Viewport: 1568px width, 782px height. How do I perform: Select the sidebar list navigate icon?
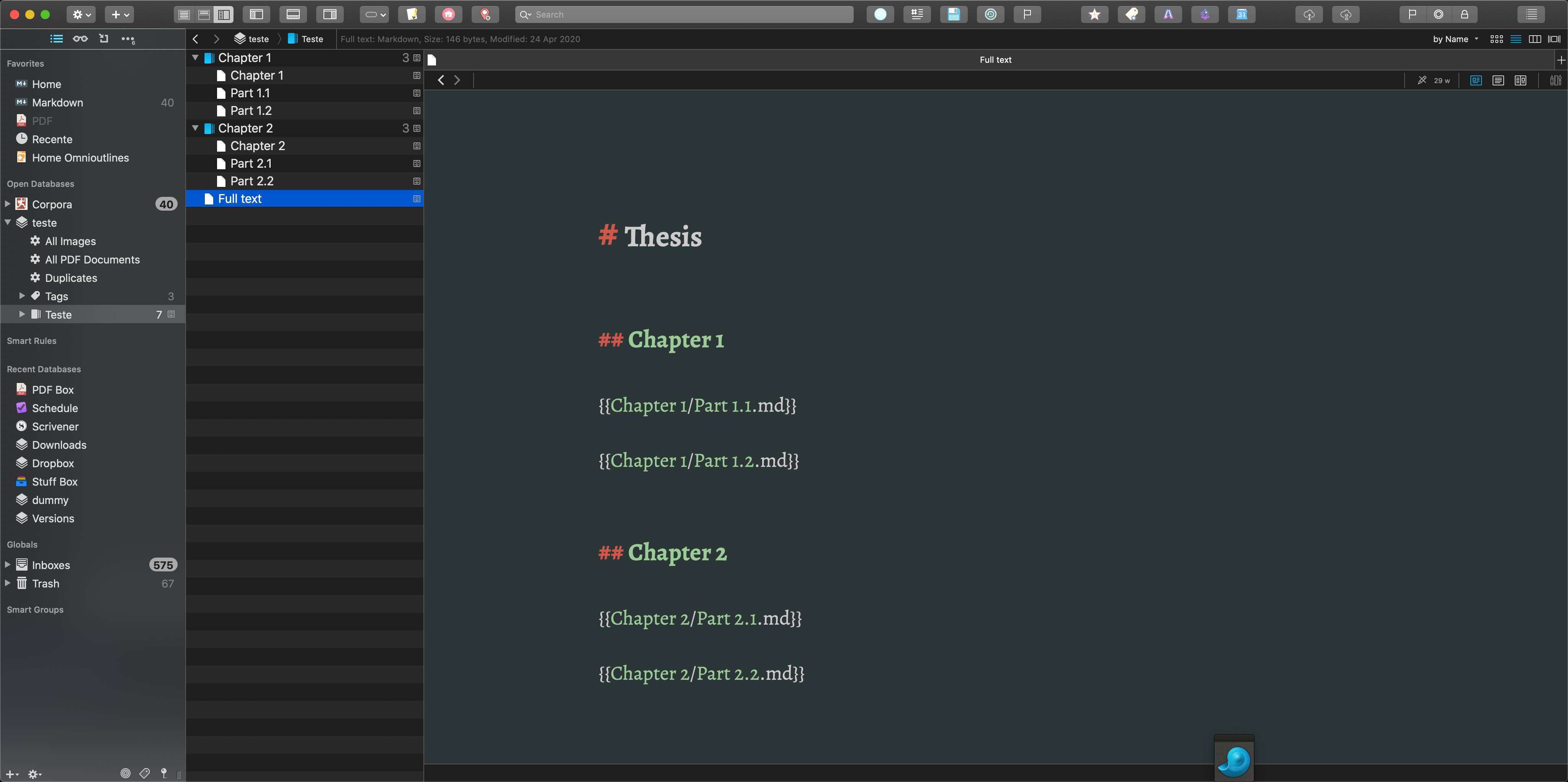57,39
